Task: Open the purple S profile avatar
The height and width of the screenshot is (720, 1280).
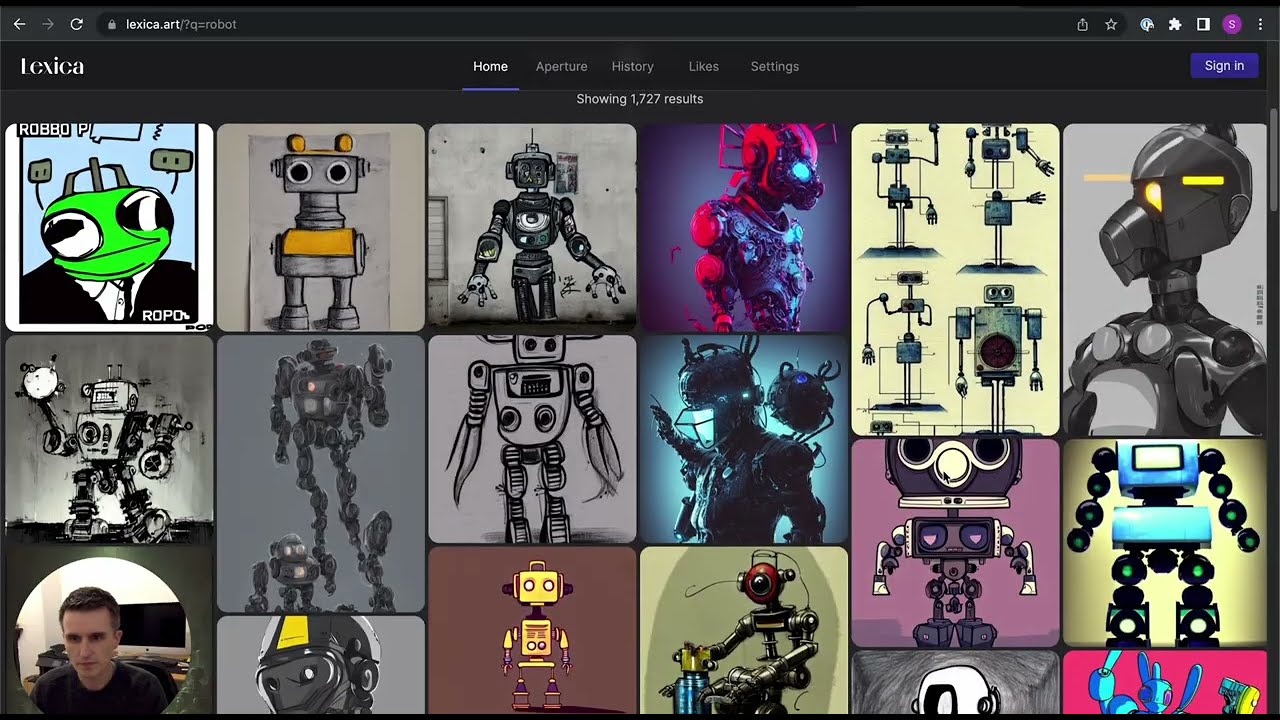Action: point(1231,24)
